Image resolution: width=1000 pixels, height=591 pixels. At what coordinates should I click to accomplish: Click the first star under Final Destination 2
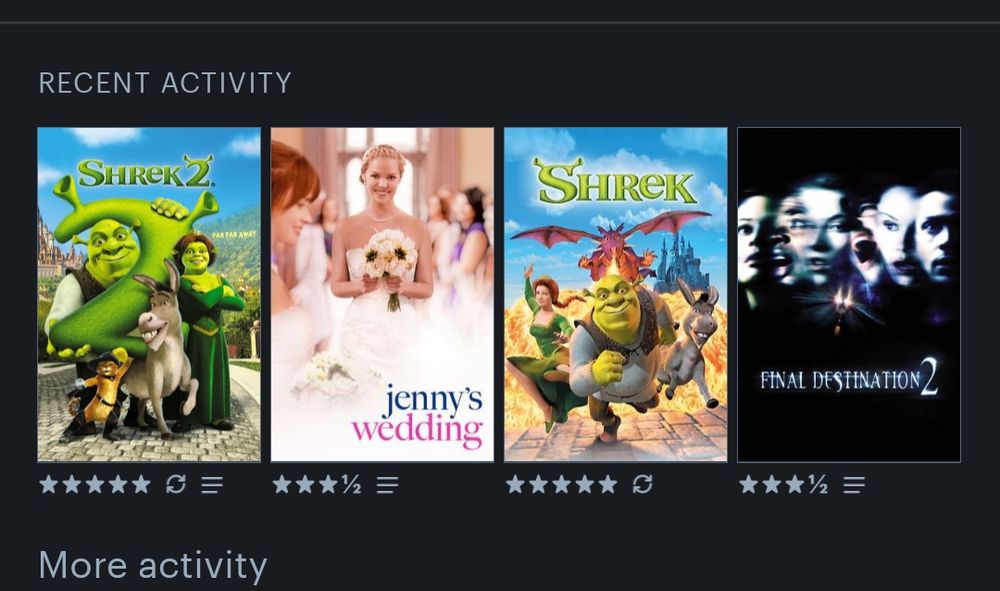(749, 485)
